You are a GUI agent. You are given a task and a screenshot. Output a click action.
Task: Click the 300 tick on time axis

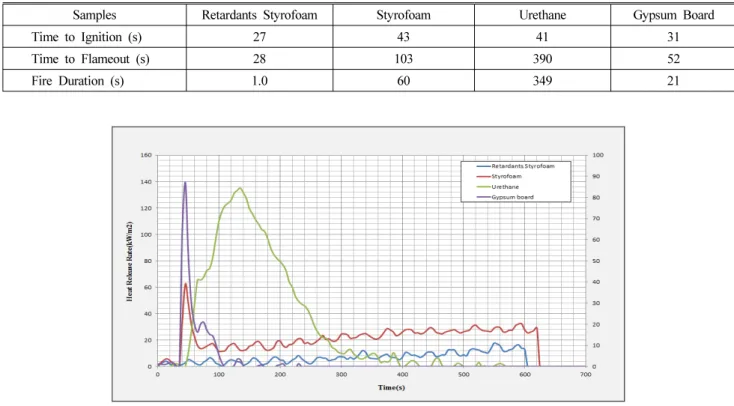[341, 375]
